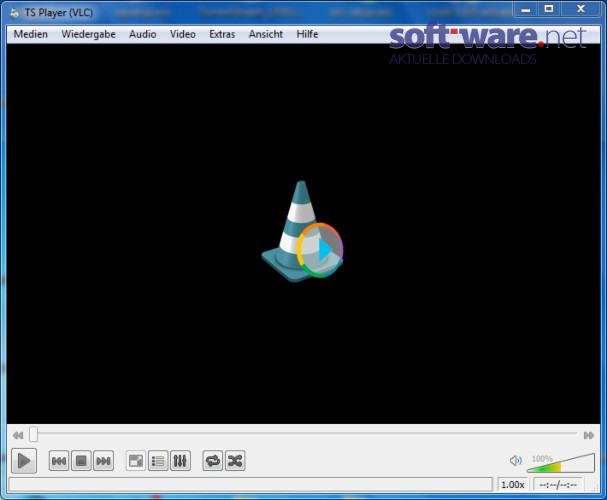Open the Video menu
The image size is (607, 500).
coord(183,34)
